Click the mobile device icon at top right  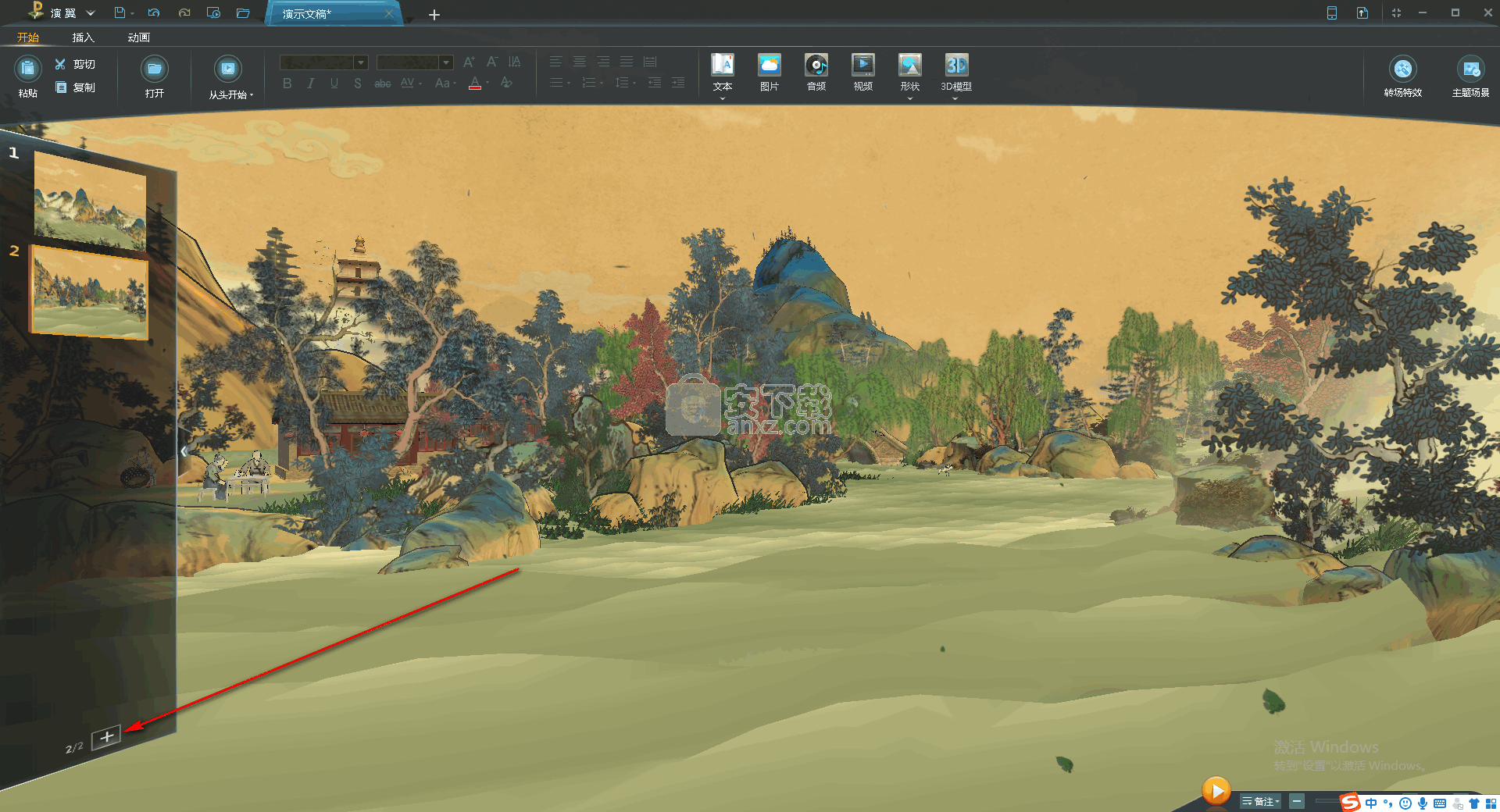[1332, 12]
